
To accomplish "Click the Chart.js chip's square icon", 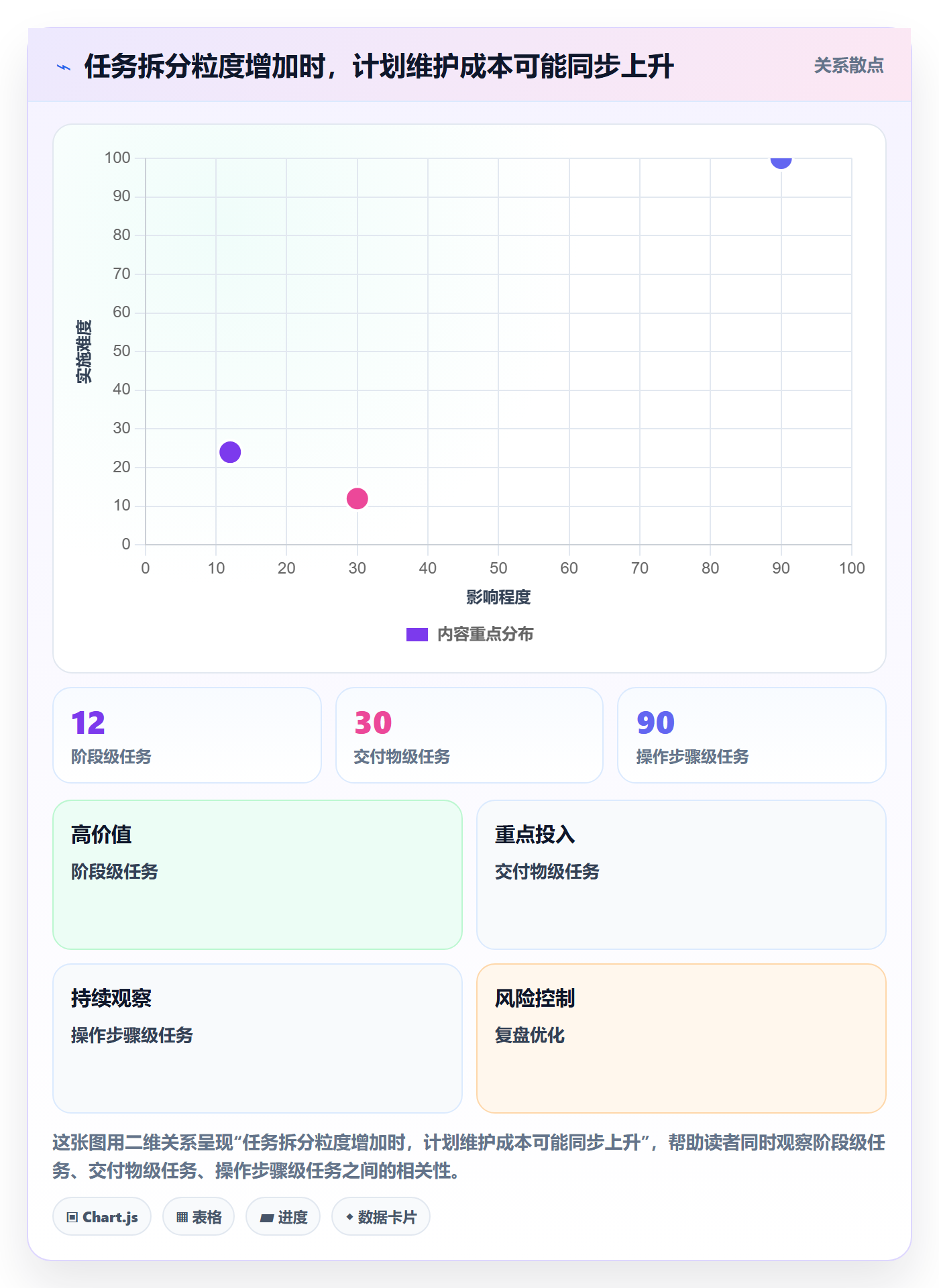I will (72, 1218).
